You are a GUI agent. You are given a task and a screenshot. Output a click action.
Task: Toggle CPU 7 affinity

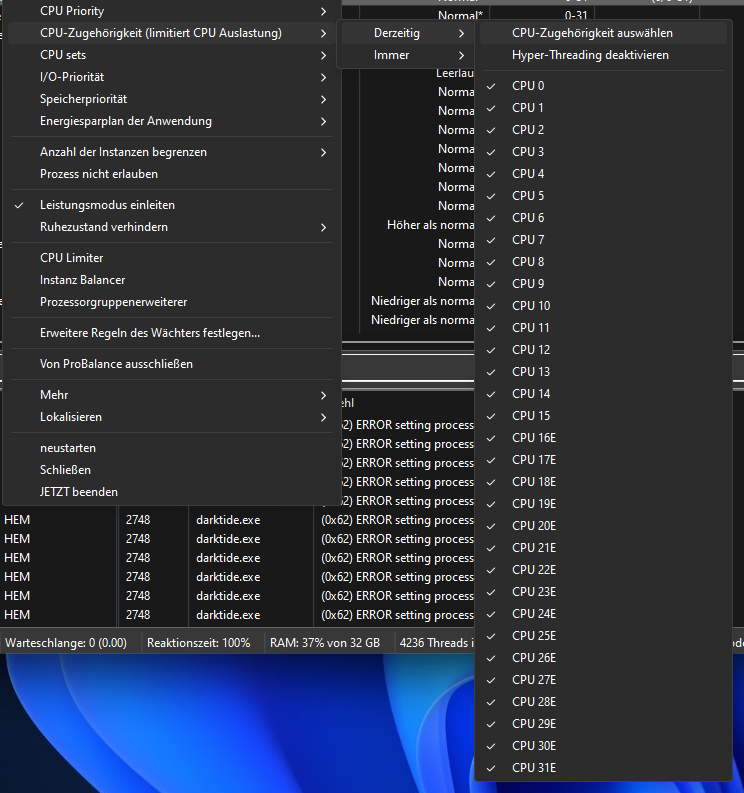603,240
